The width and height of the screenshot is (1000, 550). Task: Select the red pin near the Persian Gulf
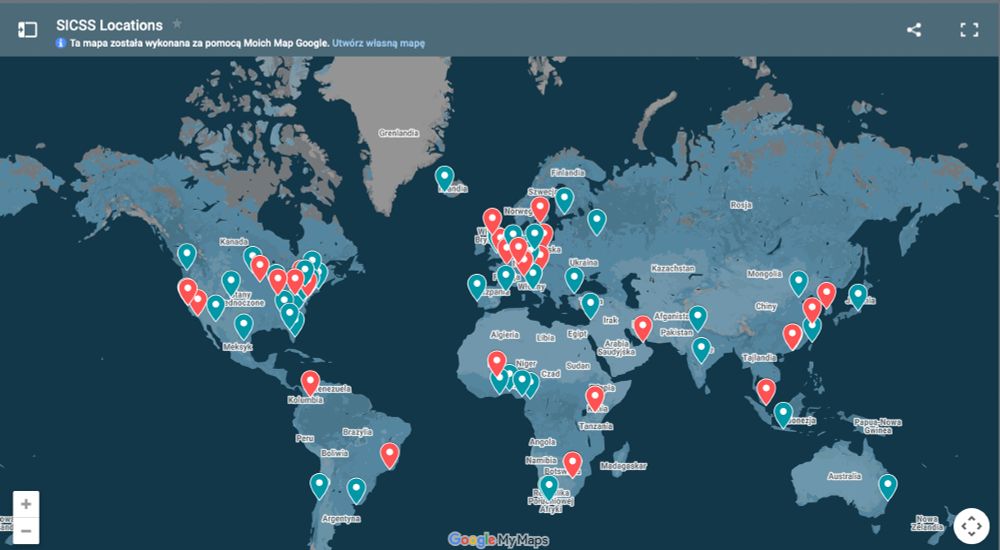(643, 328)
